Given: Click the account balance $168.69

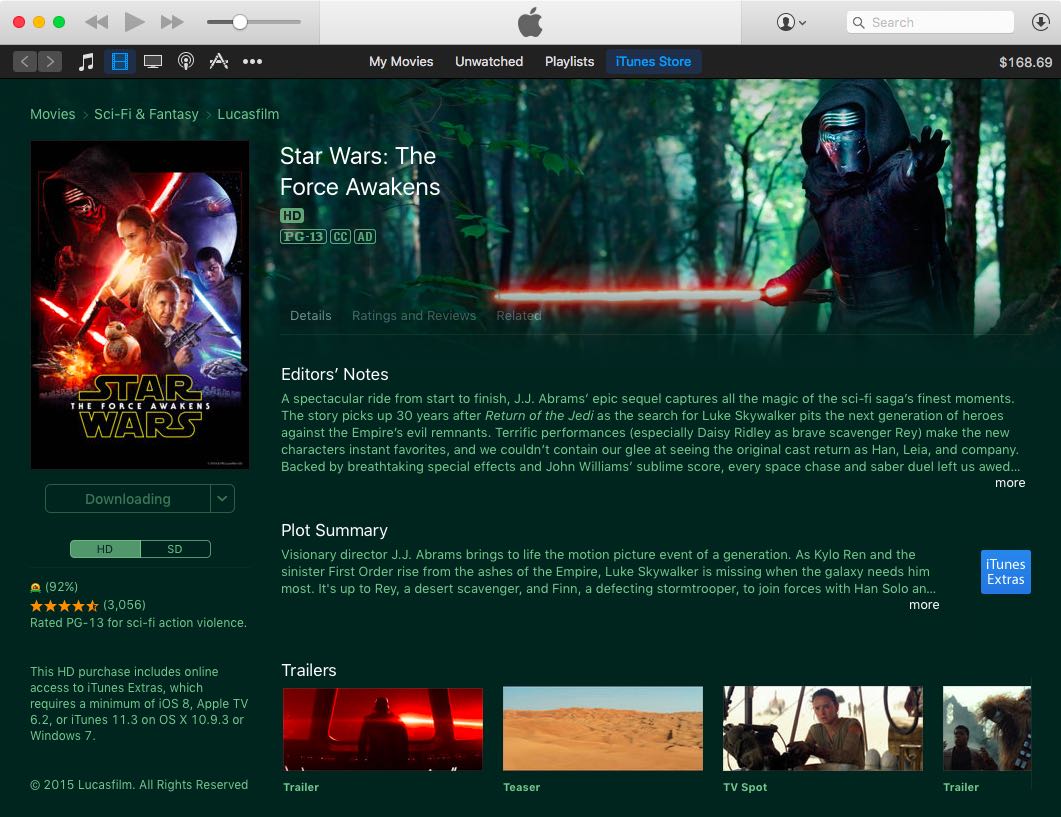Looking at the screenshot, I should 1025,62.
